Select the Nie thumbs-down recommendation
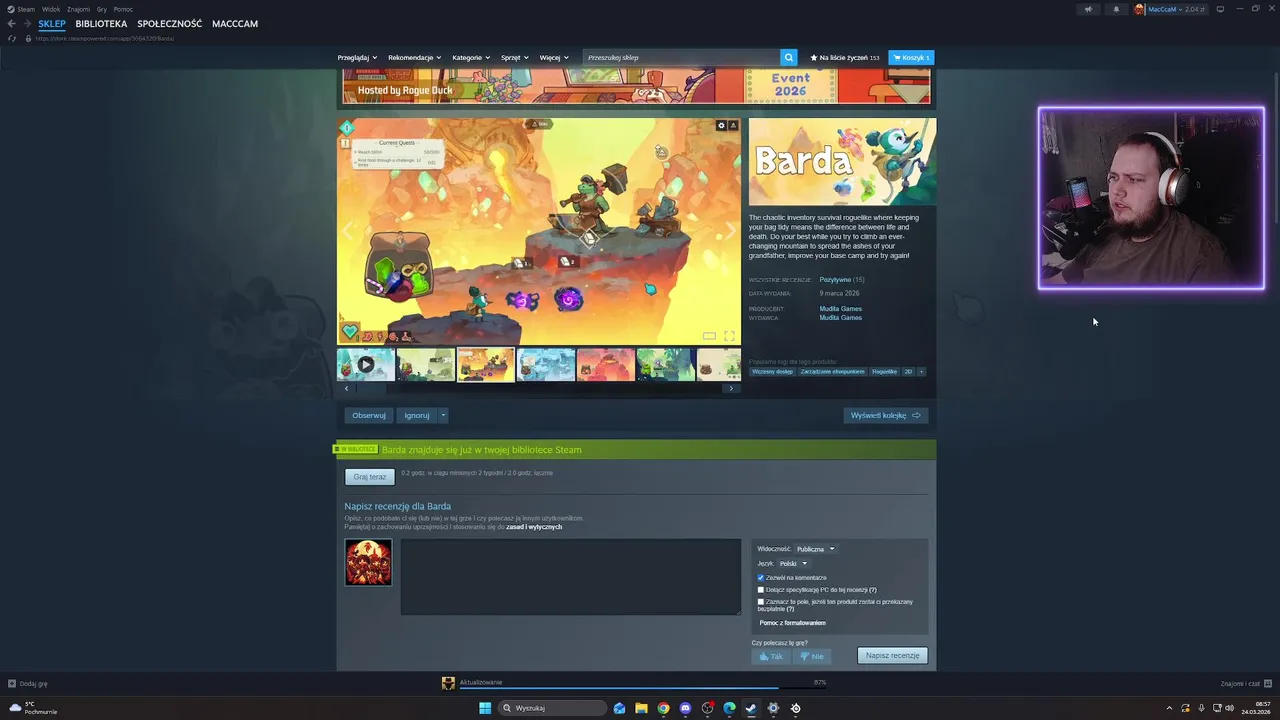The height and width of the screenshot is (720, 1280). [x=811, y=656]
